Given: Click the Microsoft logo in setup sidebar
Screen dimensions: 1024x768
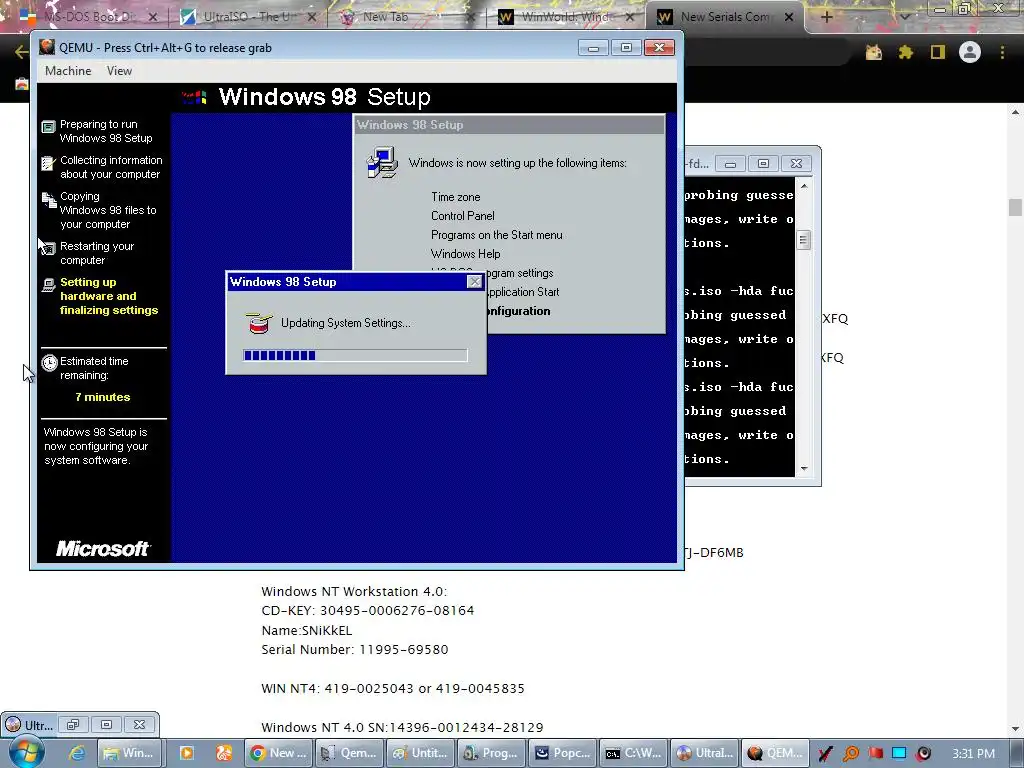Looking at the screenshot, I should (x=103, y=549).
